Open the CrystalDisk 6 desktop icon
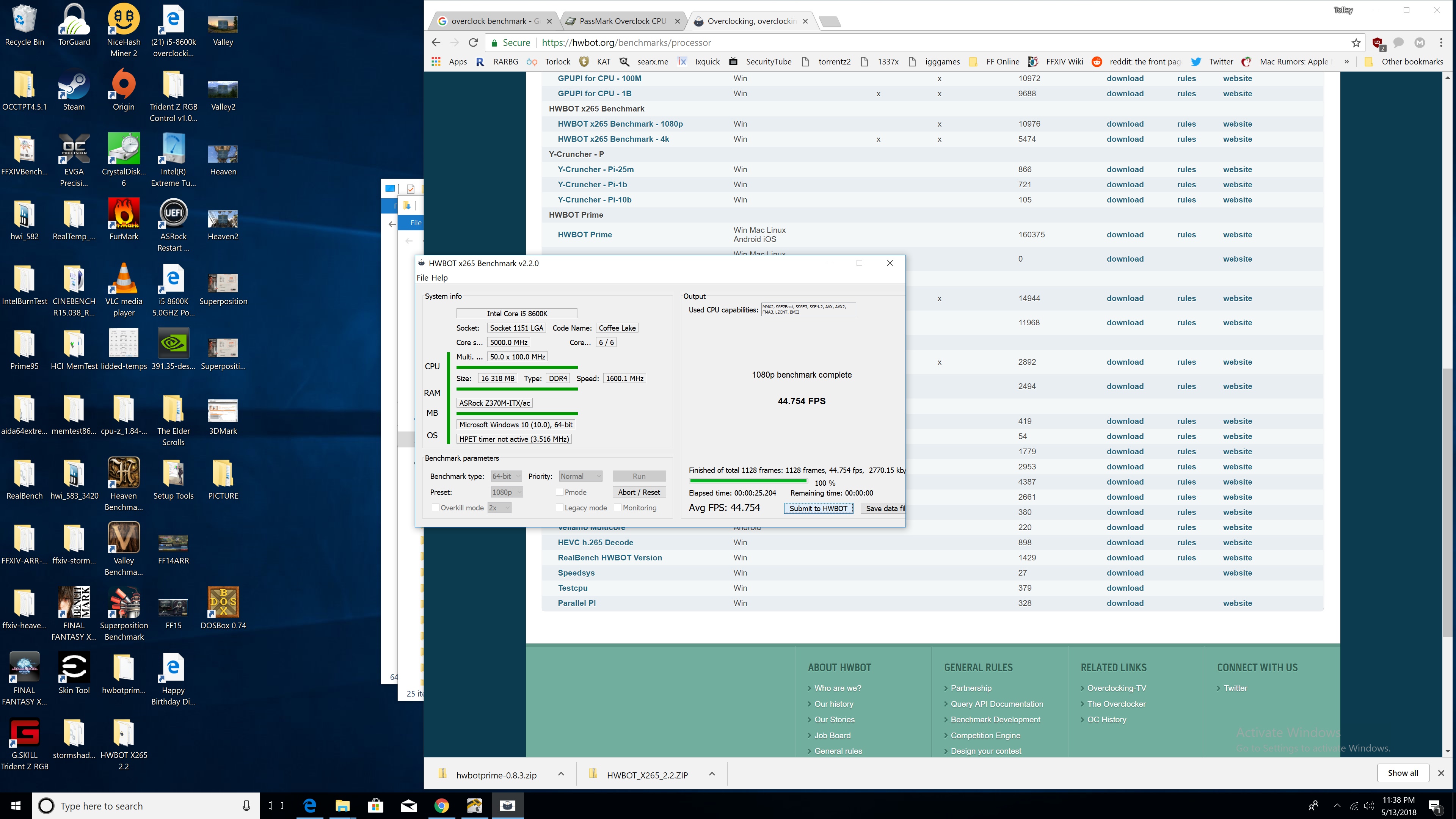1456x819 pixels. click(x=124, y=160)
